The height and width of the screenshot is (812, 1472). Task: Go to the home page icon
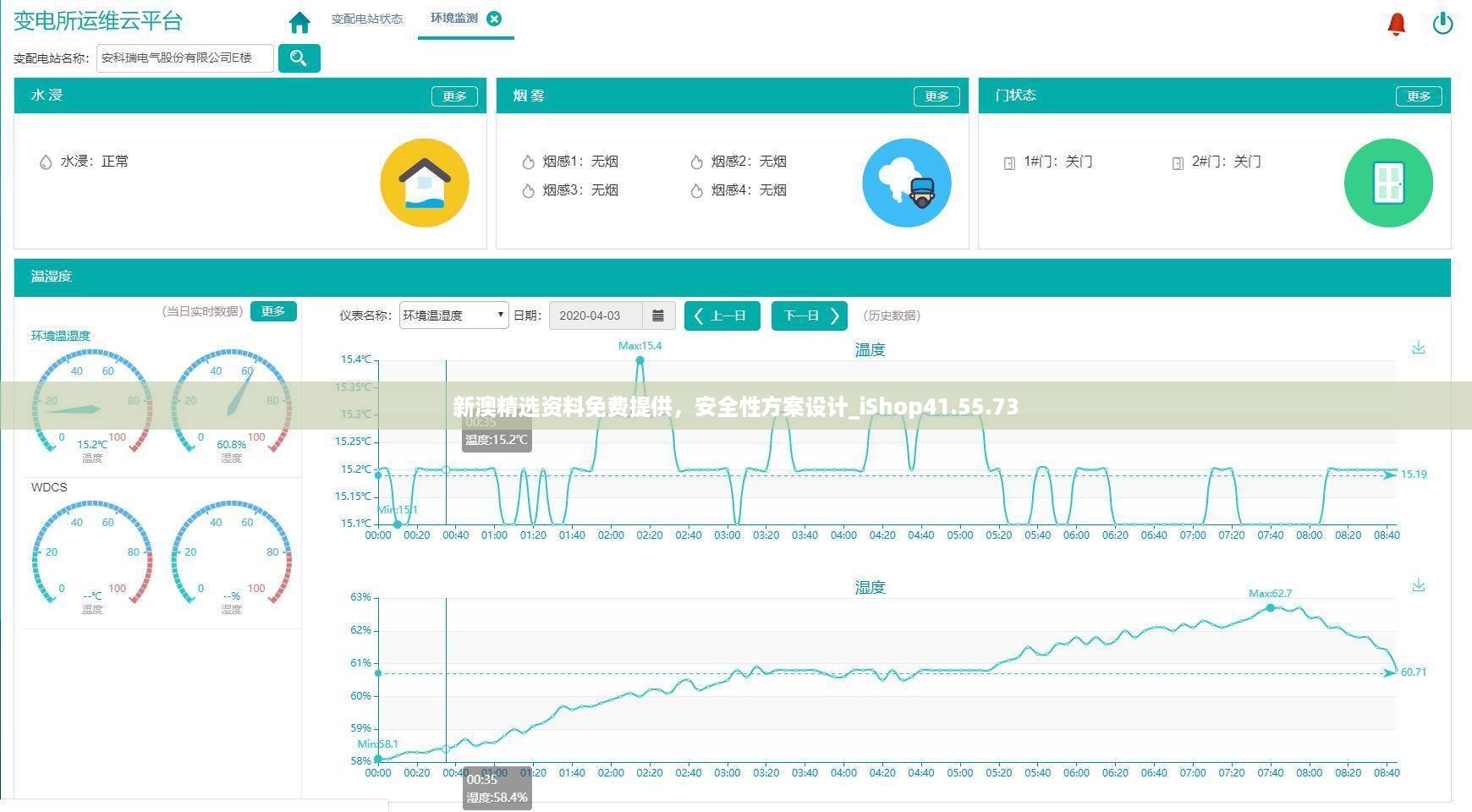pos(299,22)
